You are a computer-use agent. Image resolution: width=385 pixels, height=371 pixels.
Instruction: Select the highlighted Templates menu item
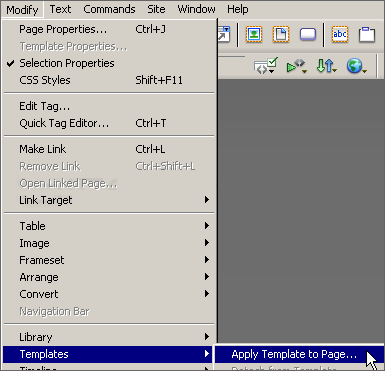click(x=107, y=354)
